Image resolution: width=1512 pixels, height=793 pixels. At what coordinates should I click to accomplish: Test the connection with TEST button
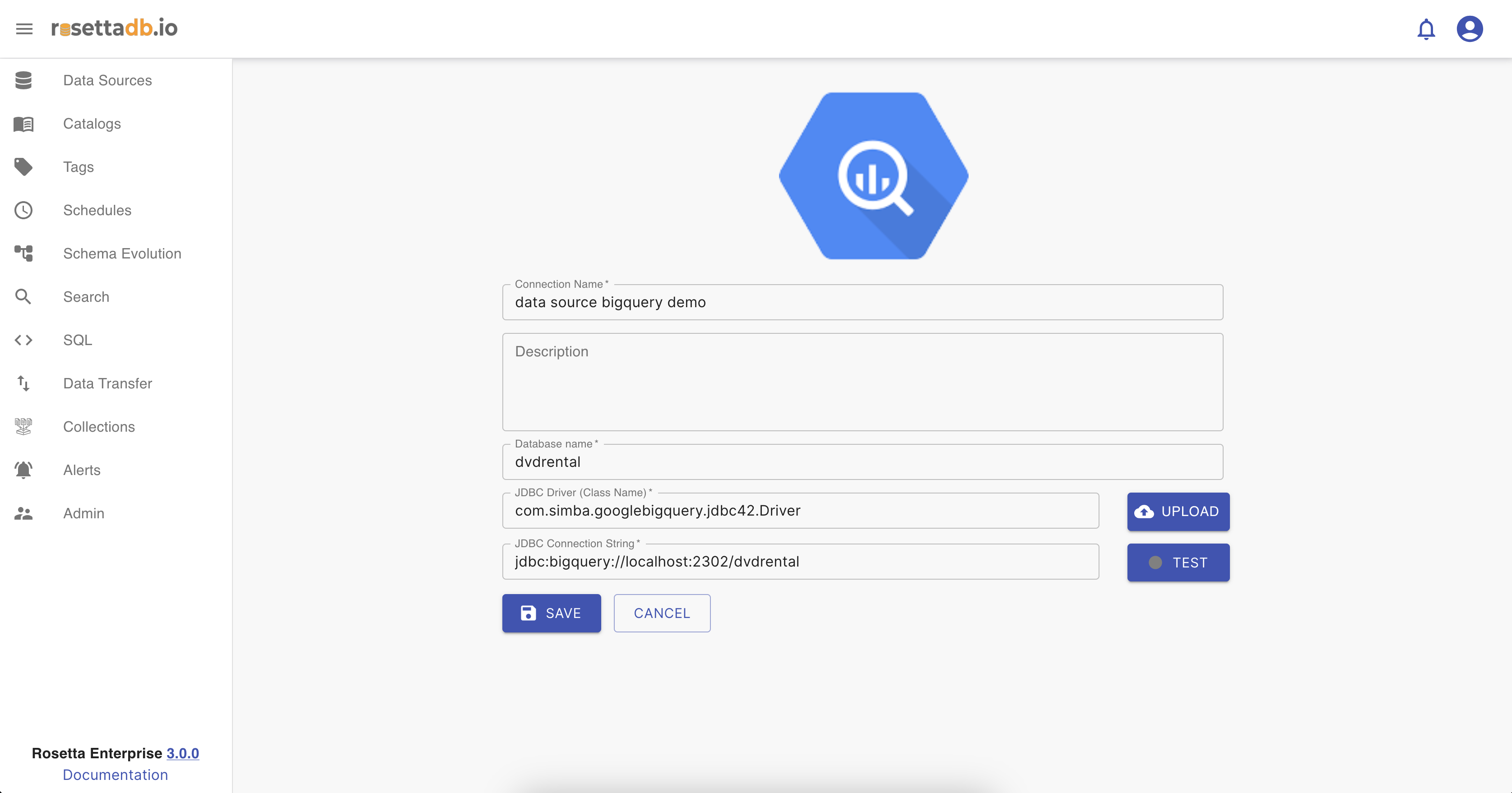1178,562
